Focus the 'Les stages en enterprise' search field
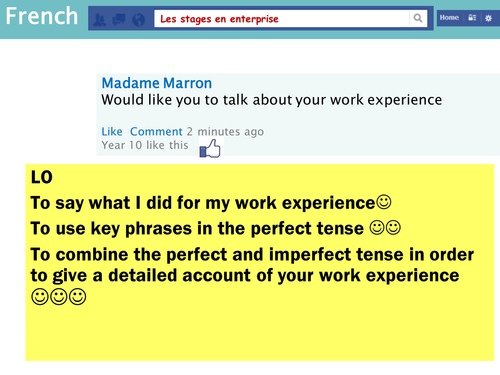Image resolution: width=500 pixels, height=375 pixels. [x=282, y=18]
